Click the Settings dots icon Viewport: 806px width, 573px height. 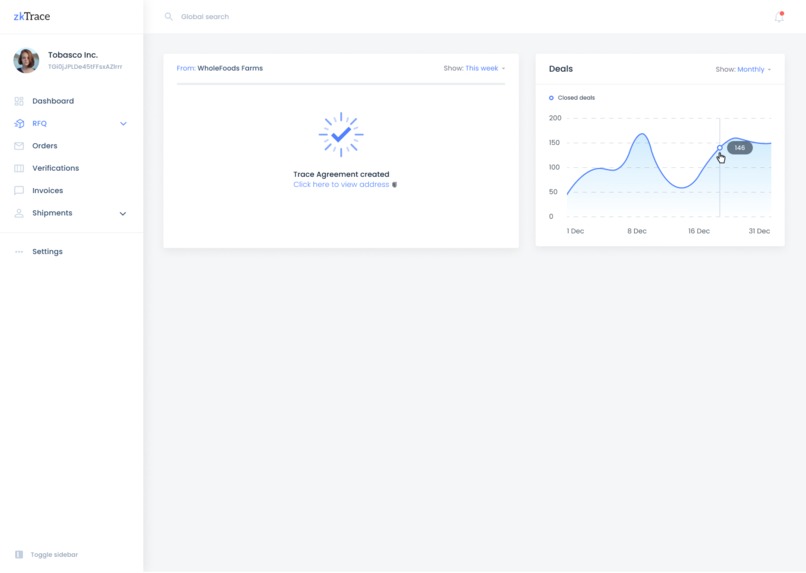[19, 252]
